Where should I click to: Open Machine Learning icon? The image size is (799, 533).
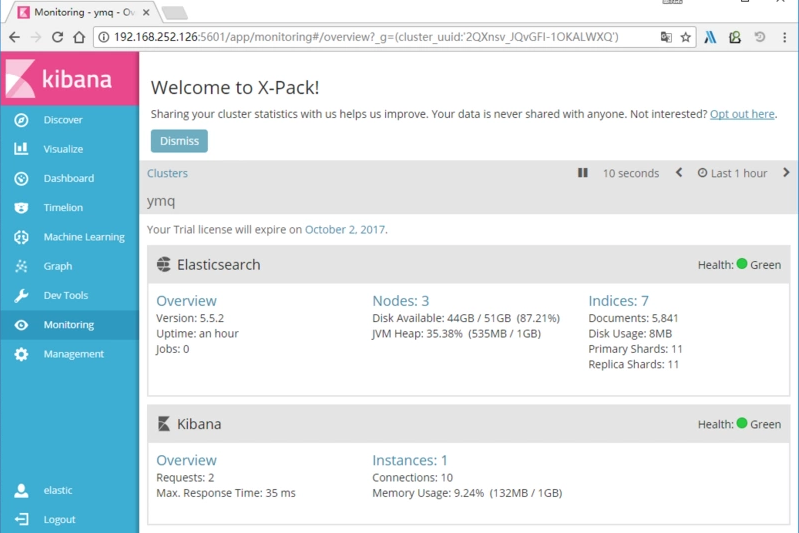pyautogui.click(x=21, y=237)
